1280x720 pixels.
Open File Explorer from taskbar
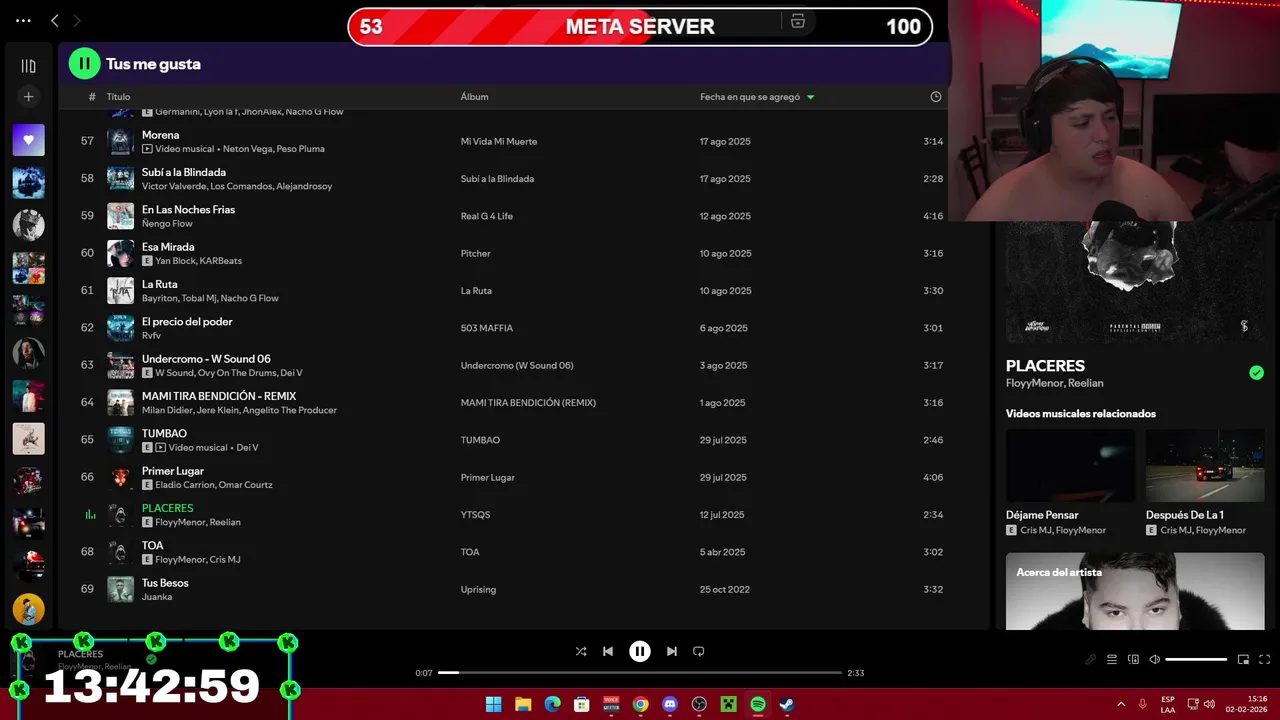[x=523, y=704]
